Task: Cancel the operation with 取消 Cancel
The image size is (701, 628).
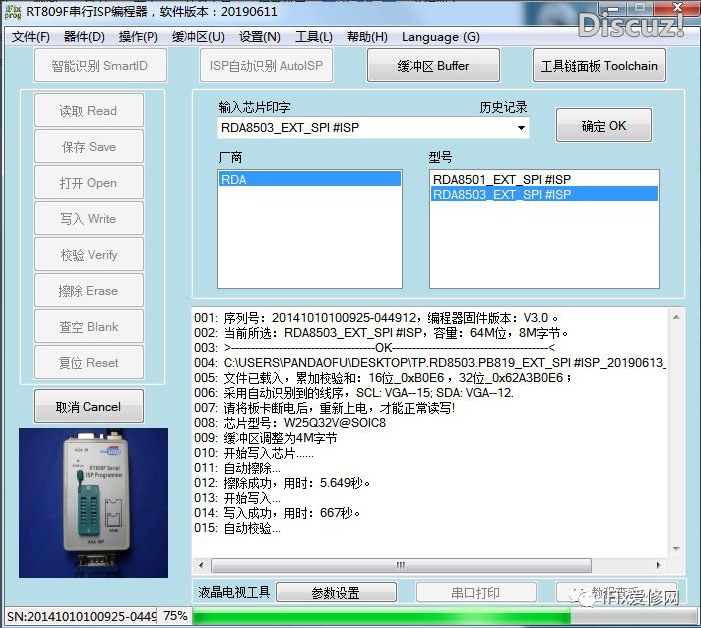Action: [x=89, y=406]
